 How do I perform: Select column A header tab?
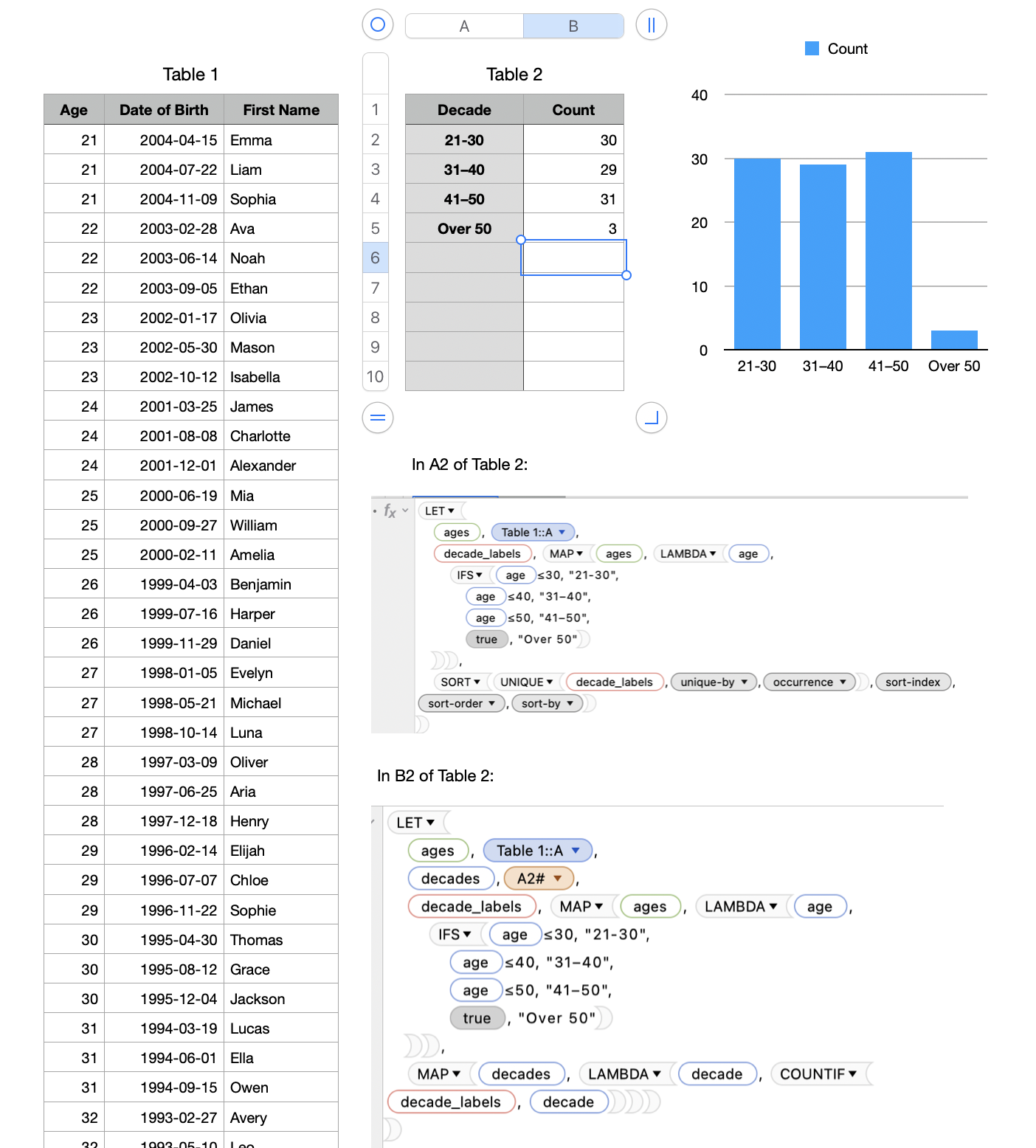coord(464,26)
